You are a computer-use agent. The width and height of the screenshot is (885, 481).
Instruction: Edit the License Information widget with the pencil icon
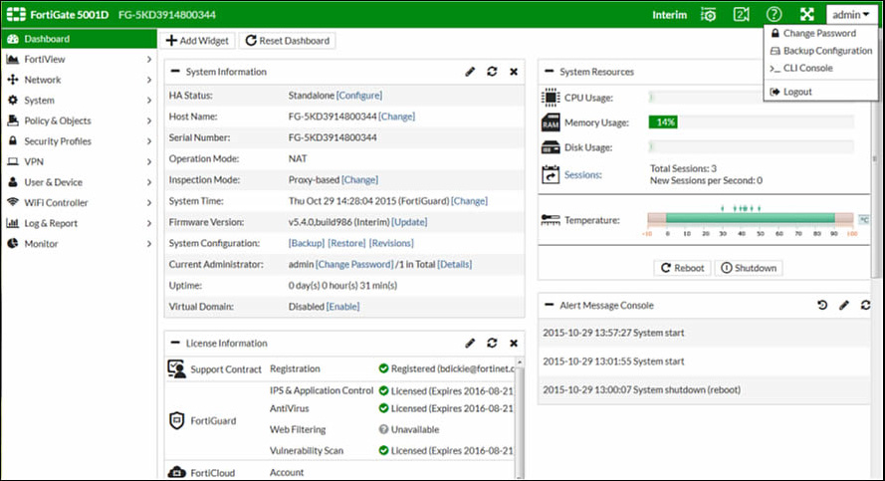(470, 343)
